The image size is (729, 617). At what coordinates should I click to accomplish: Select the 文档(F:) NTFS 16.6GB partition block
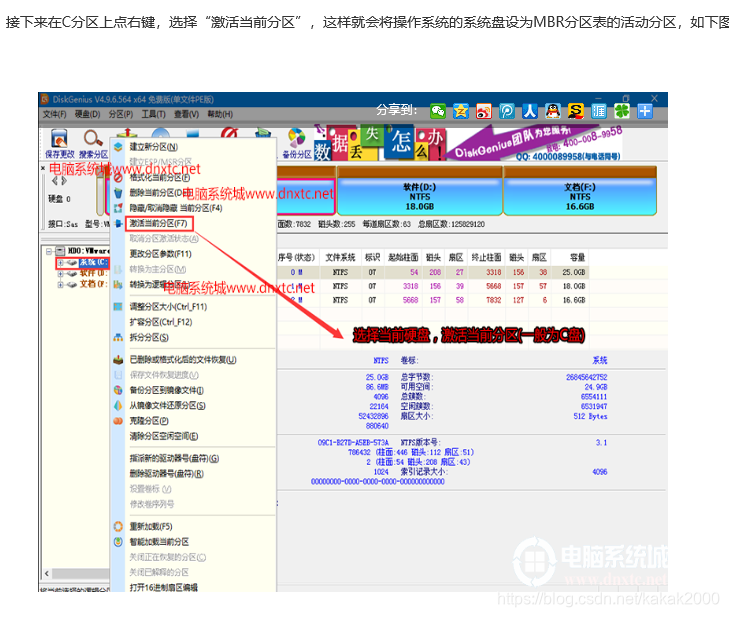pyautogui.click(x=580, y=192)
